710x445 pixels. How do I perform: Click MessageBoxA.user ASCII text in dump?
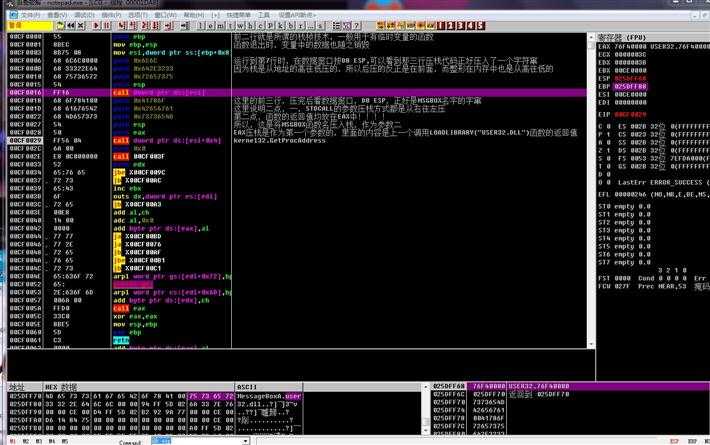pos(269,396)
